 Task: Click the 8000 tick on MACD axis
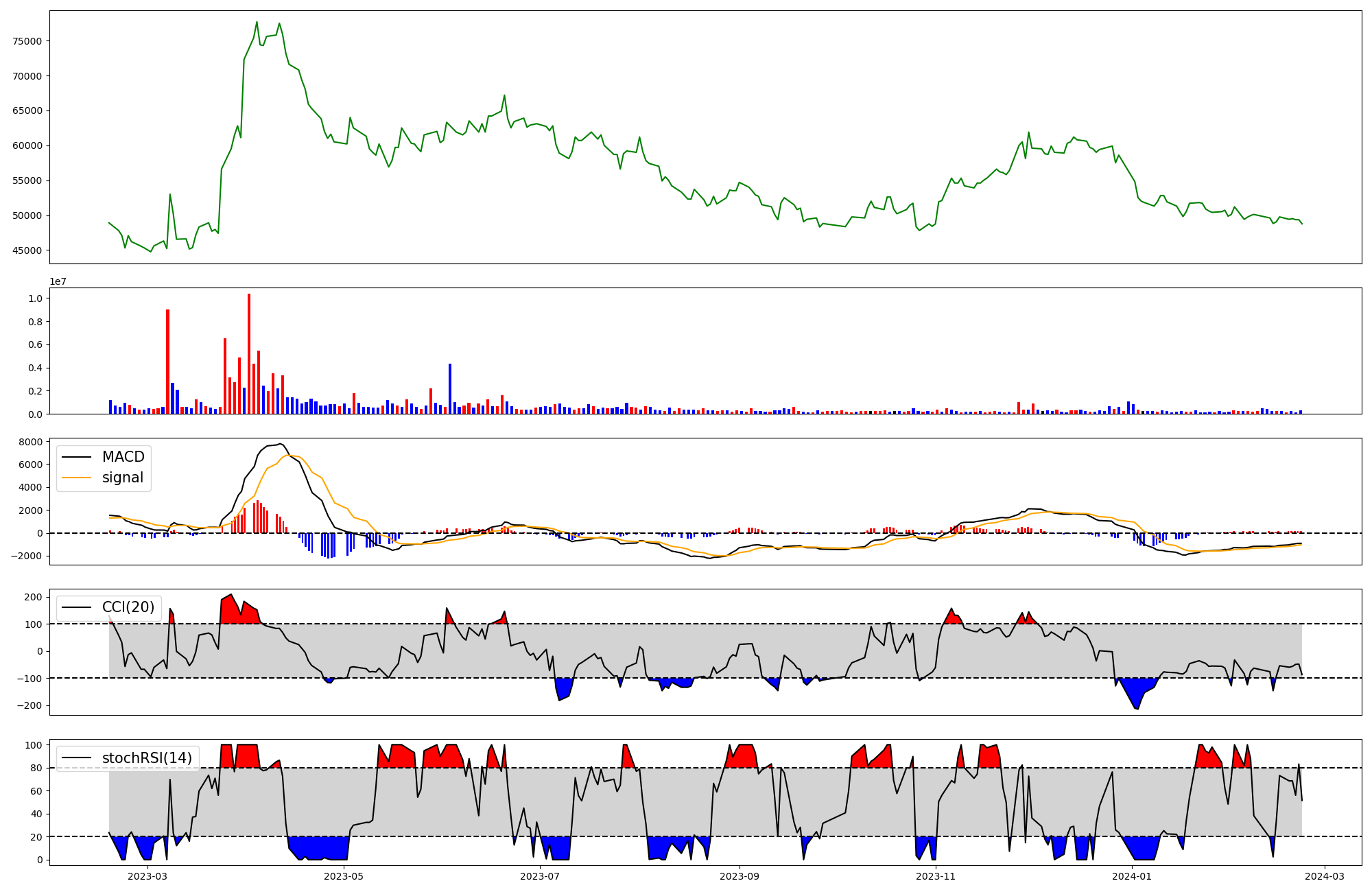pyautogui.click(x=32, y=442)
